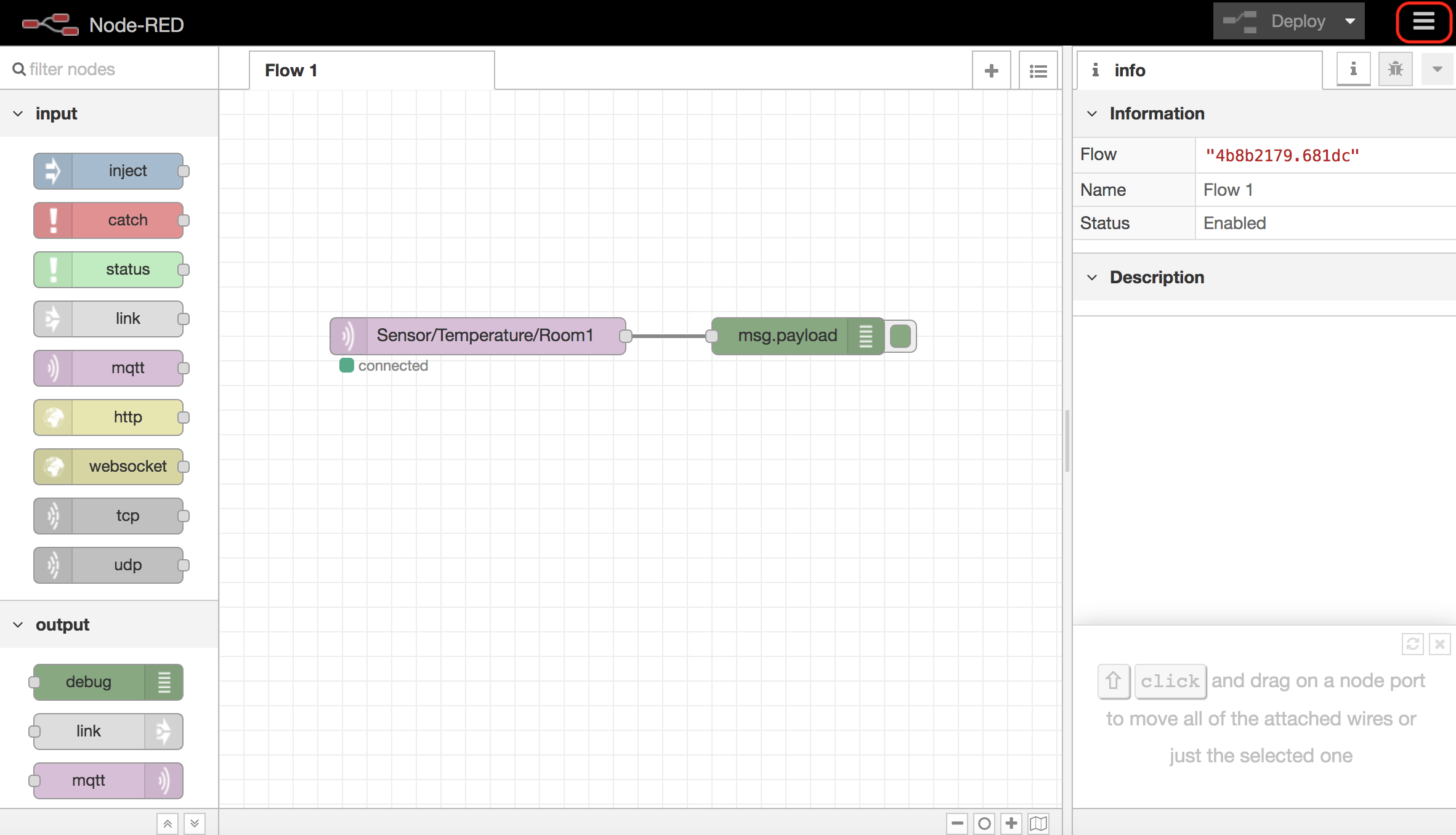
Task: Select the input mqtt node in palette
Action: 109,368
